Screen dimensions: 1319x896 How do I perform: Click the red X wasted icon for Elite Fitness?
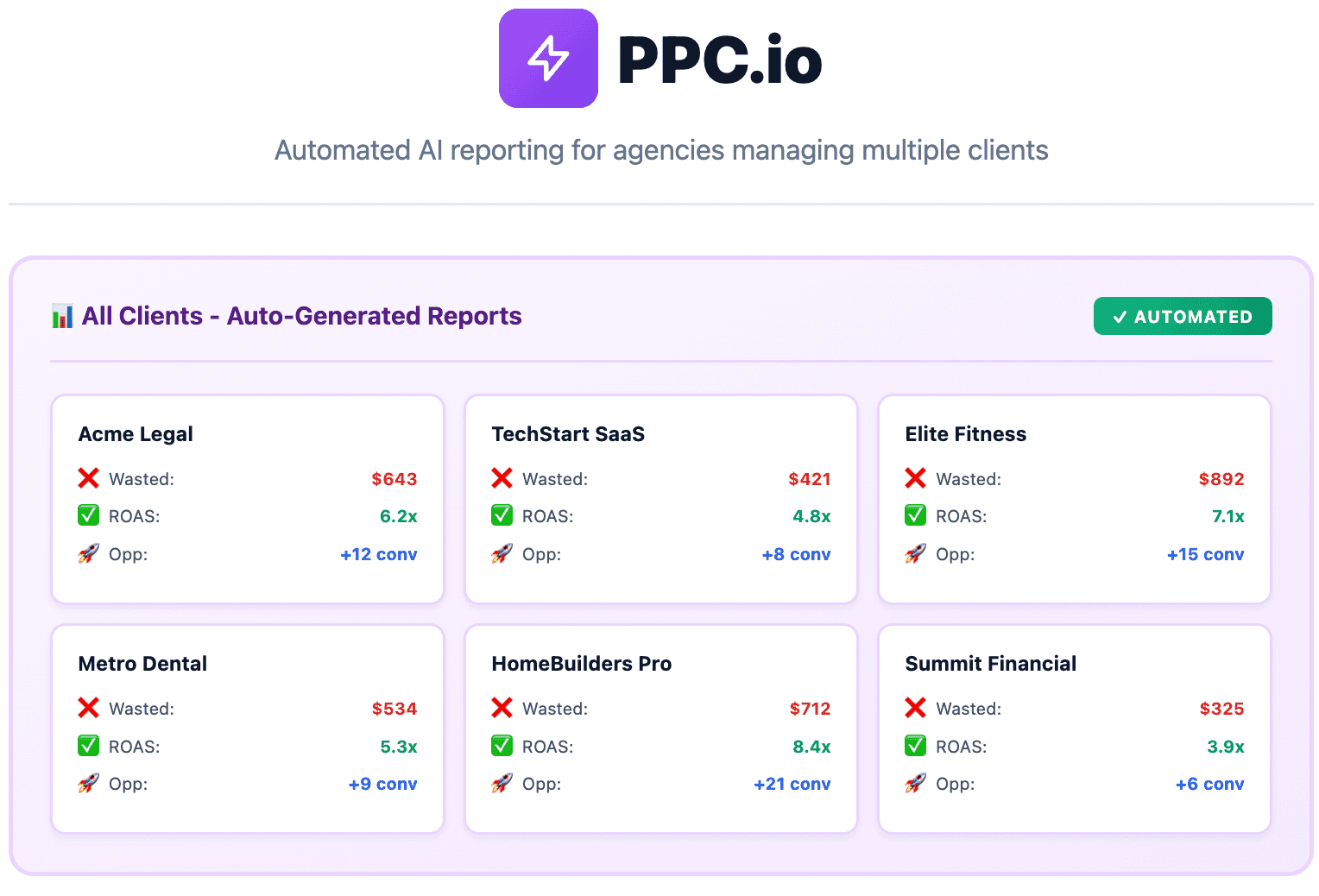pos(915,478)
